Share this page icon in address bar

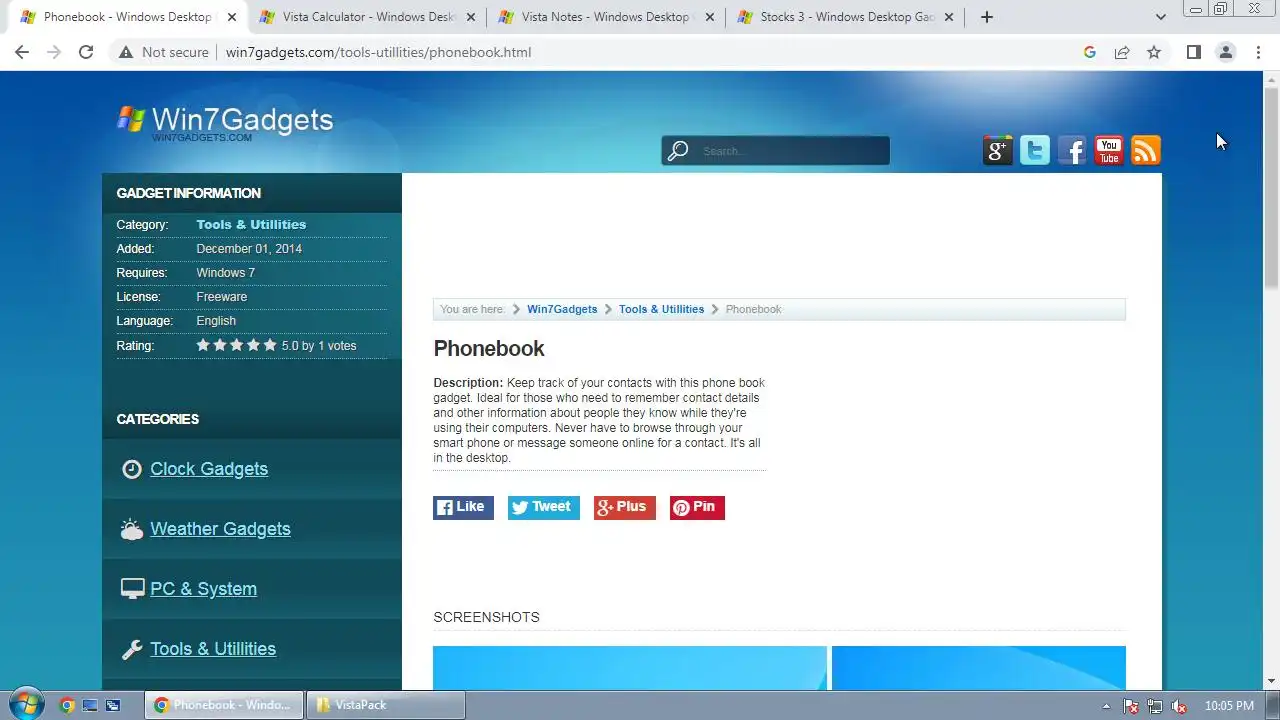click(x=1122, y=52)
